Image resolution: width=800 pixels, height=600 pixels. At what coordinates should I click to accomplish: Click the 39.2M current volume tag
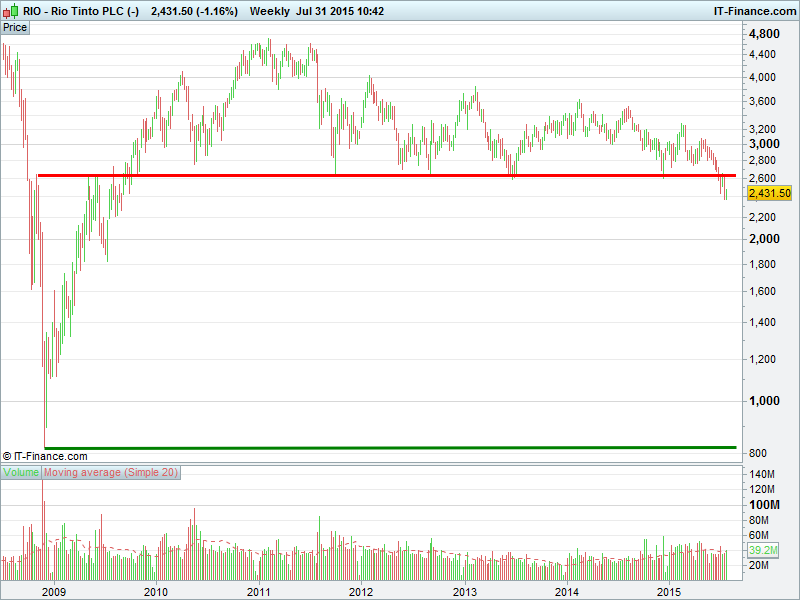tap(763, 550)
